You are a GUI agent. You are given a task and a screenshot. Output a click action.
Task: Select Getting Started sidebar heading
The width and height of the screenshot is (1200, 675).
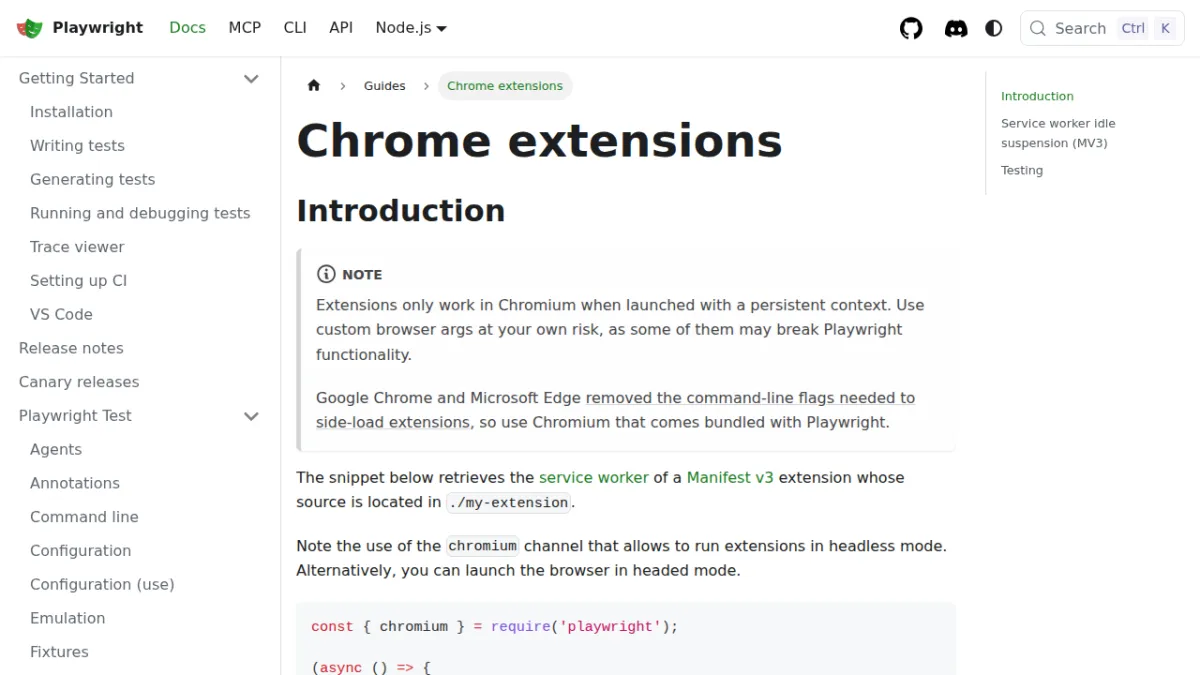(x=76, y=78)
